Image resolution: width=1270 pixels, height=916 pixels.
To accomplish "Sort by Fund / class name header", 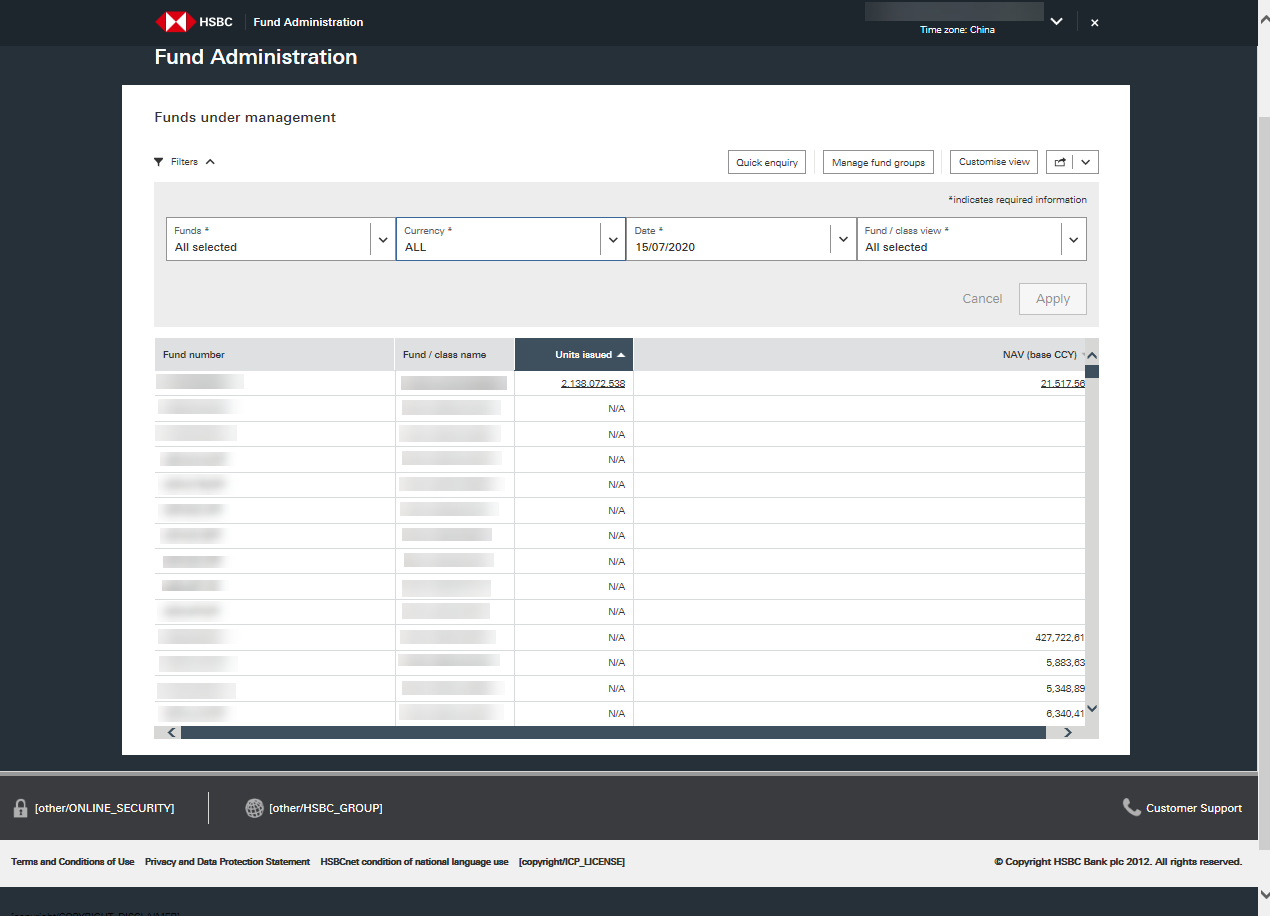I will [454, 355].
